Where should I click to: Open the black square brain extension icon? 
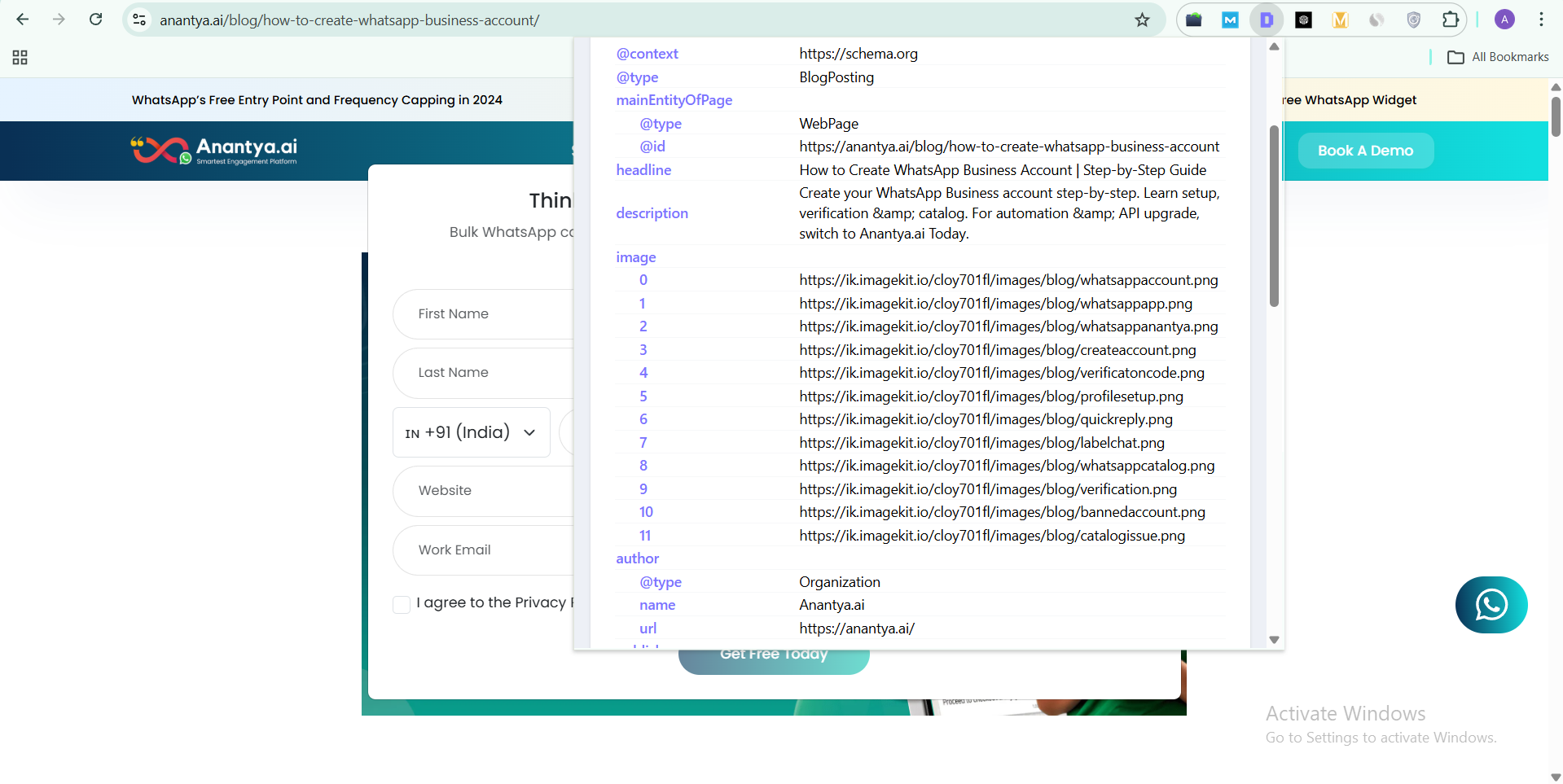1303,20
